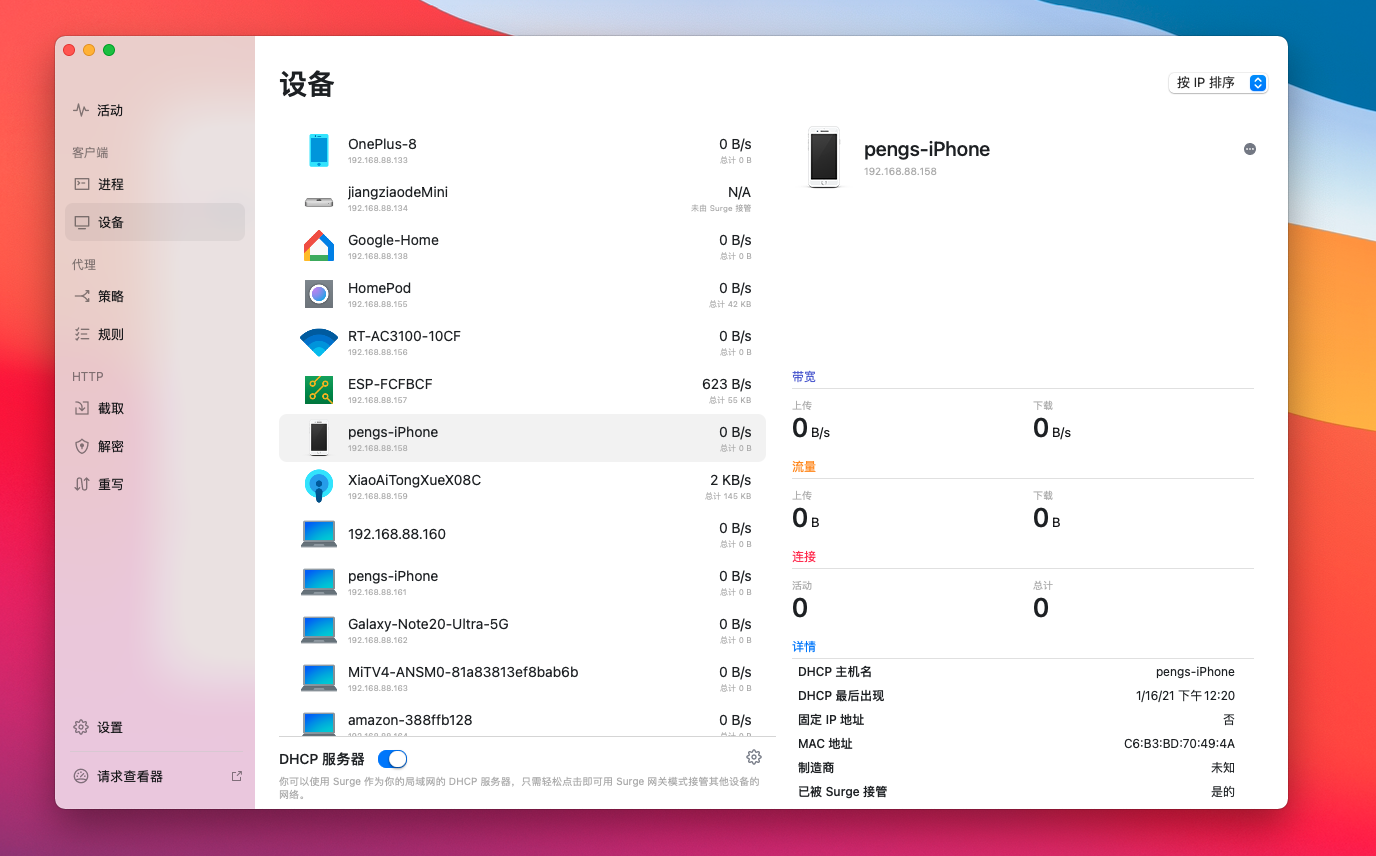Image resolution: width=1376 pixels, height=856 pixels.
Task: Click the HomePod device icon
Action: (x=318, y=294)
